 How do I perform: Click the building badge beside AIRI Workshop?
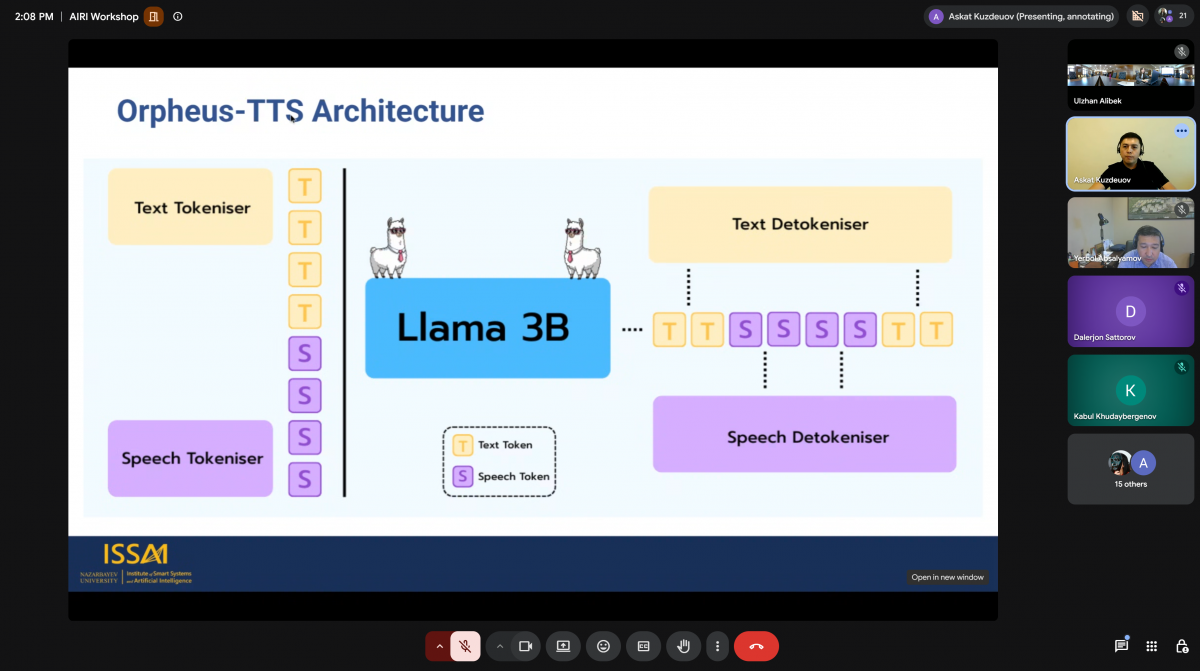(153, 16)
